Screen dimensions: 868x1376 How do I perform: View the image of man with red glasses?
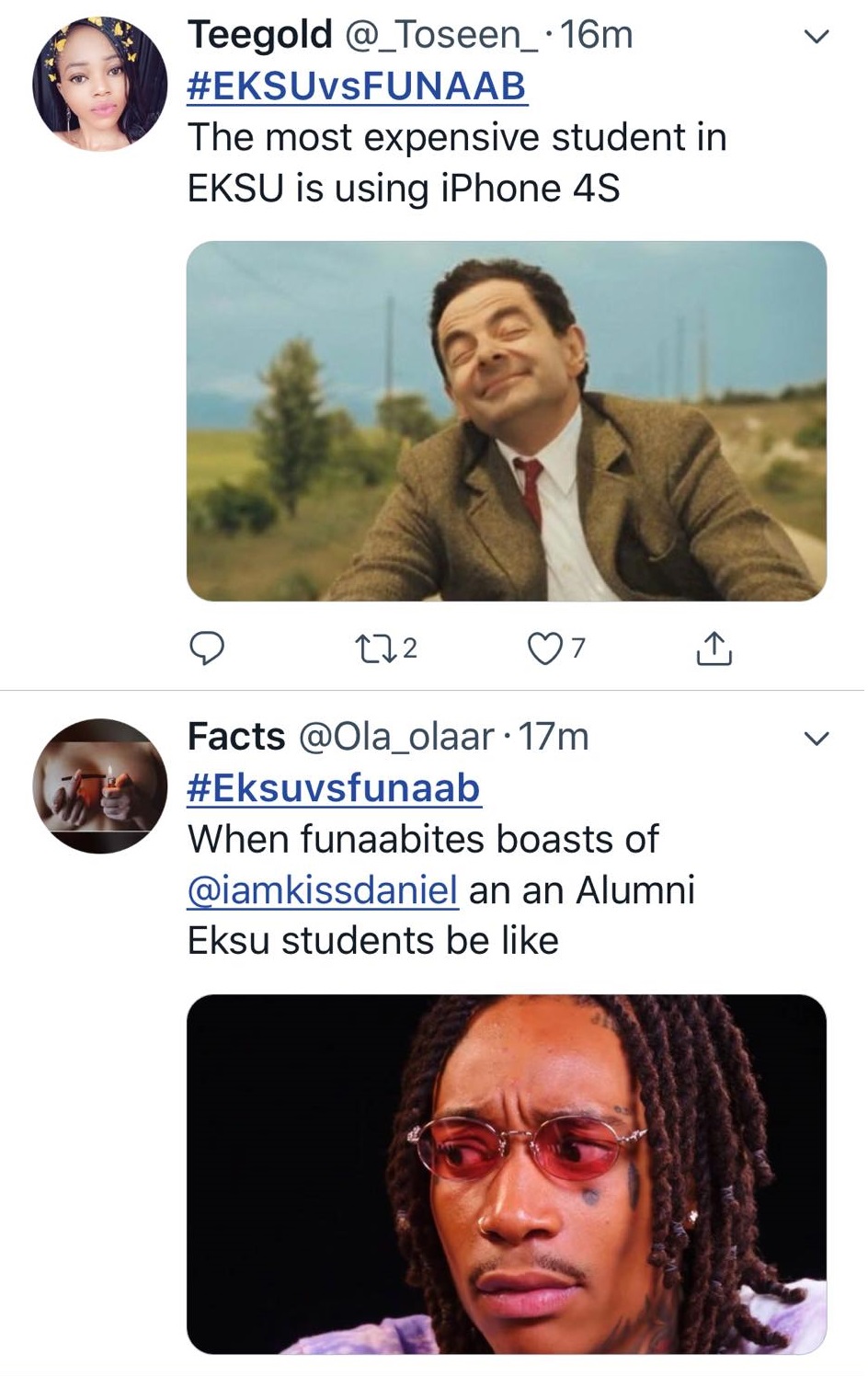point(506,1173)
